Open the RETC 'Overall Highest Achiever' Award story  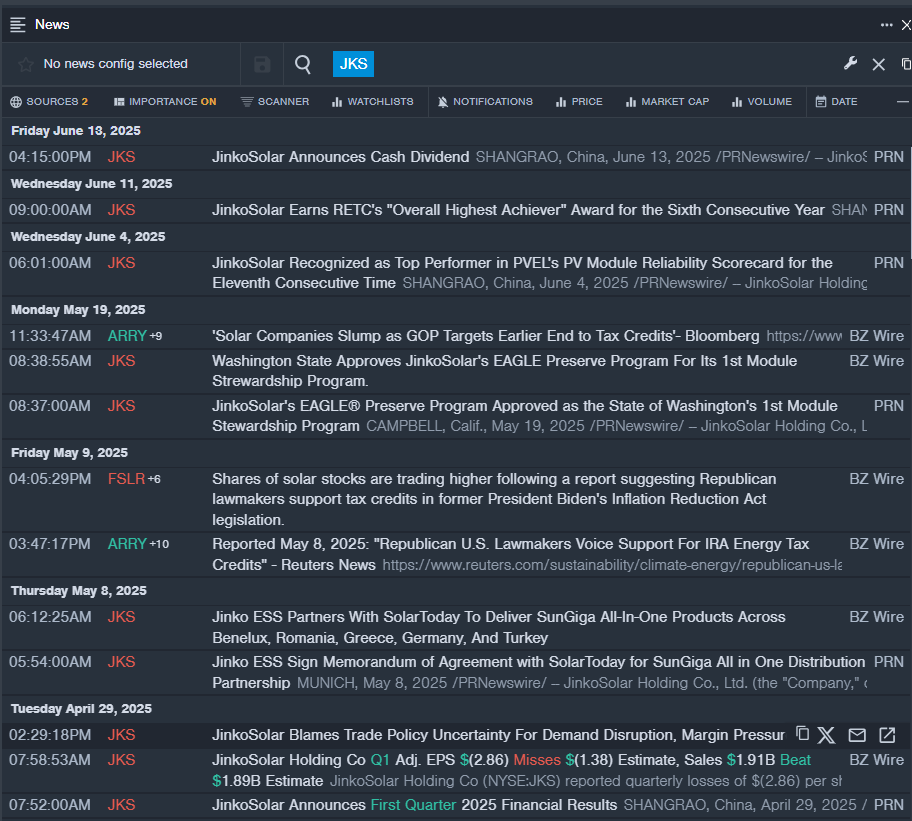coord(518,210)
